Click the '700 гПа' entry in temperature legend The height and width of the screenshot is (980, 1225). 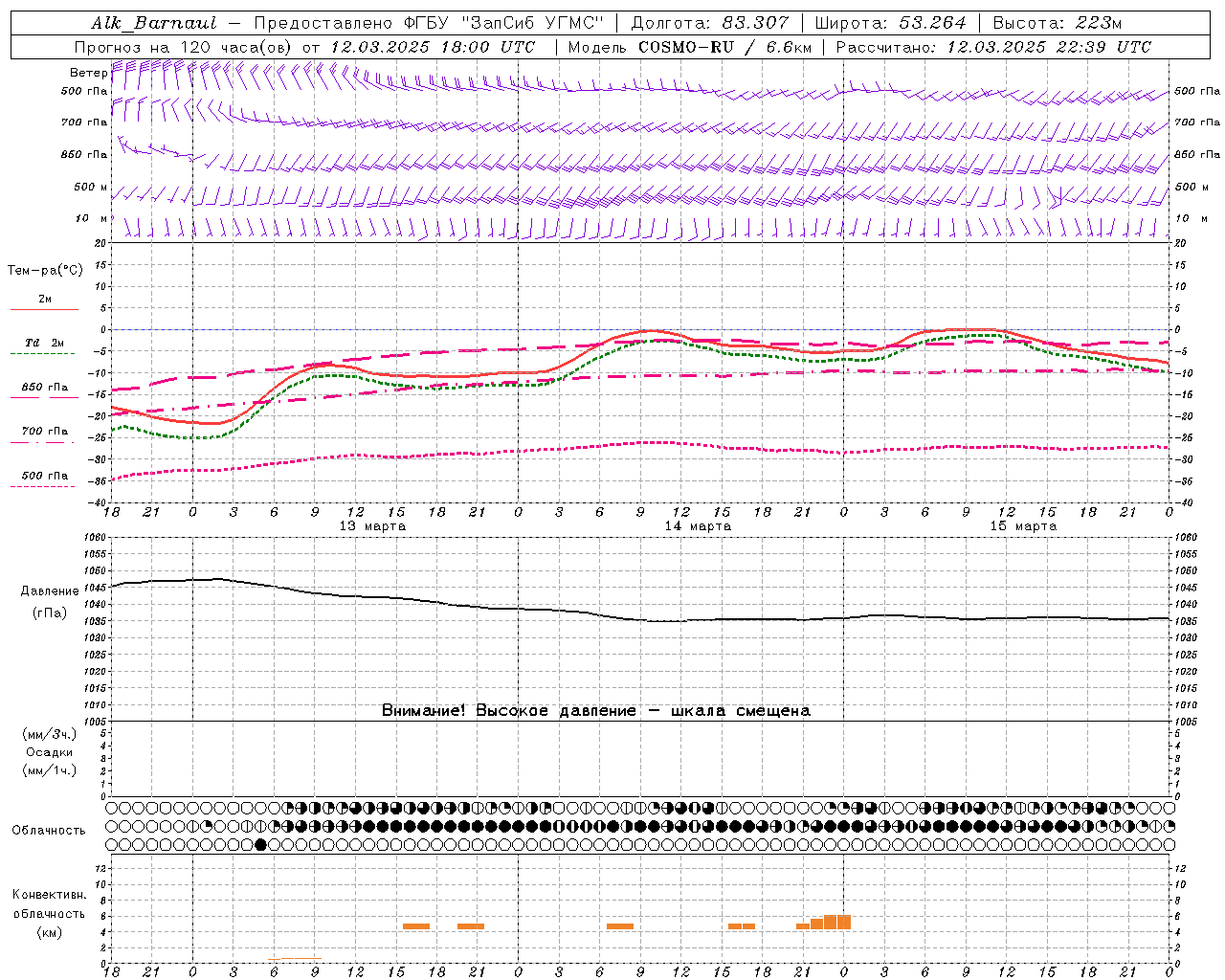pos(44,432)
